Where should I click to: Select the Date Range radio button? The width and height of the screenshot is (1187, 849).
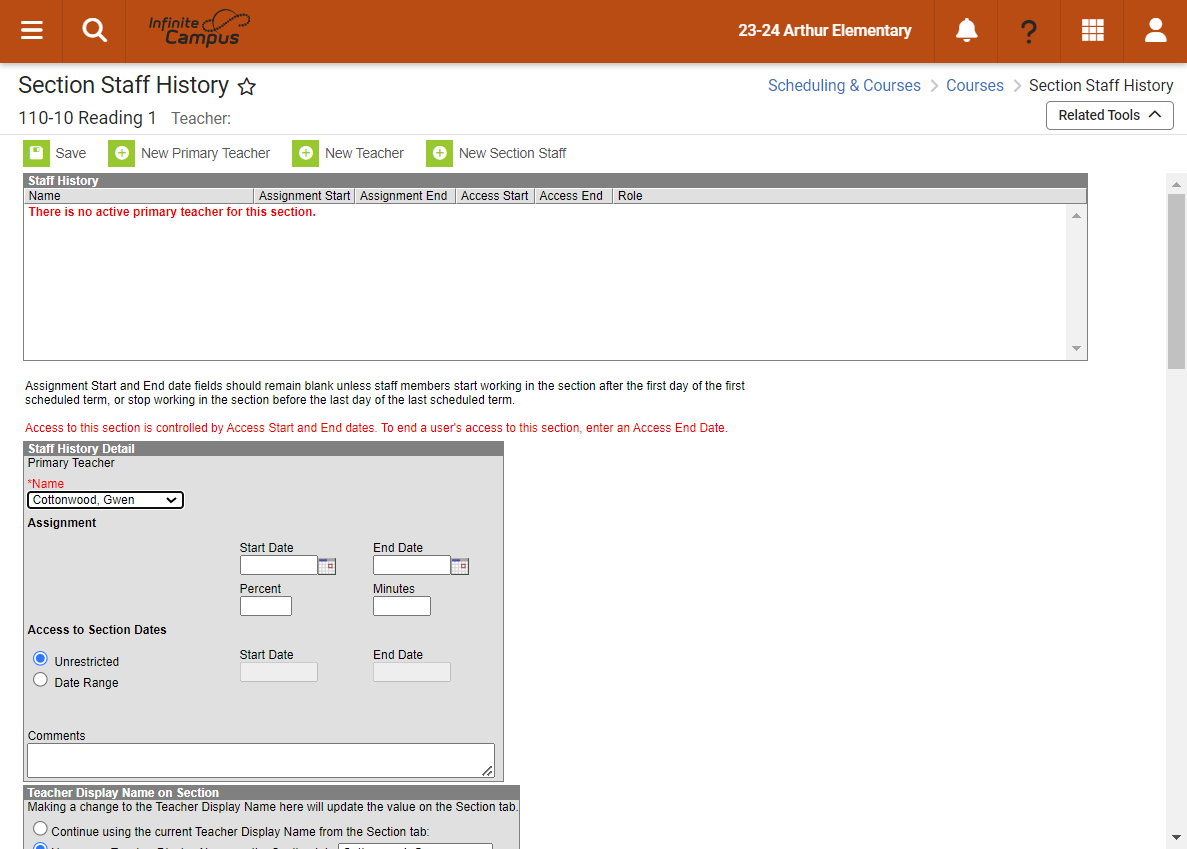coord(40,680)
